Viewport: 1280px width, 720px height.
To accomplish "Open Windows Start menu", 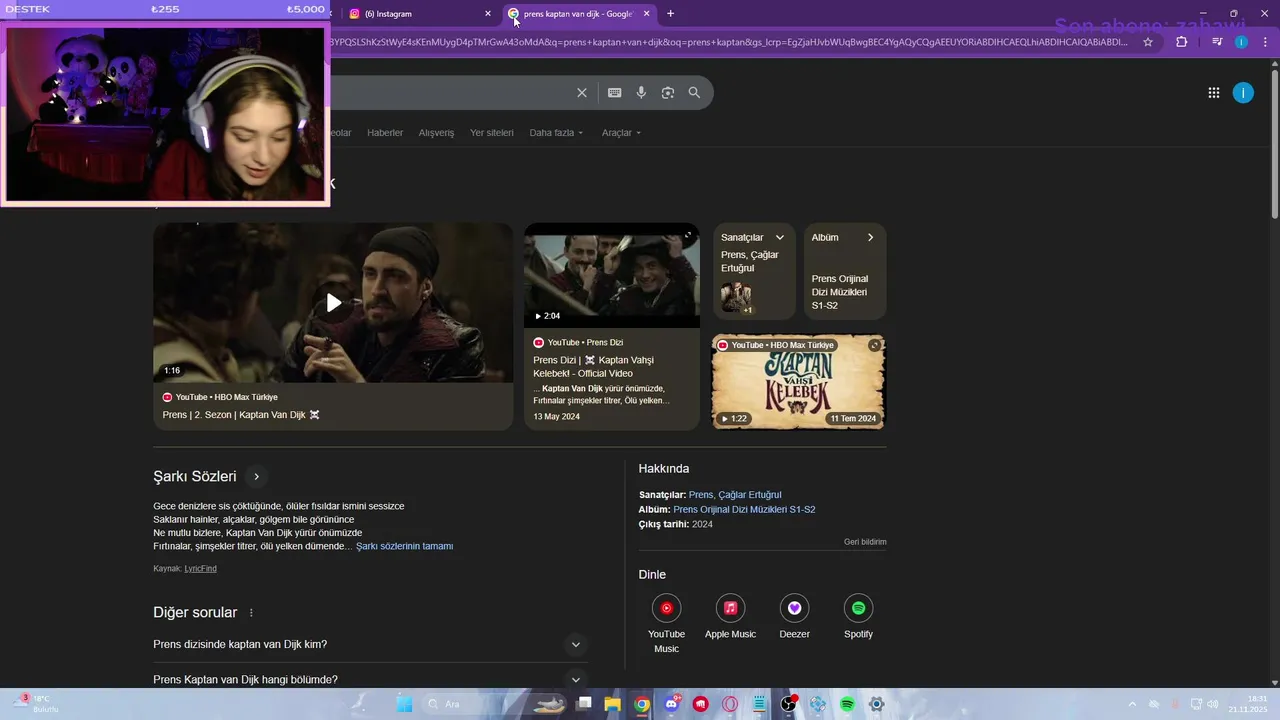I will point(404,704).
